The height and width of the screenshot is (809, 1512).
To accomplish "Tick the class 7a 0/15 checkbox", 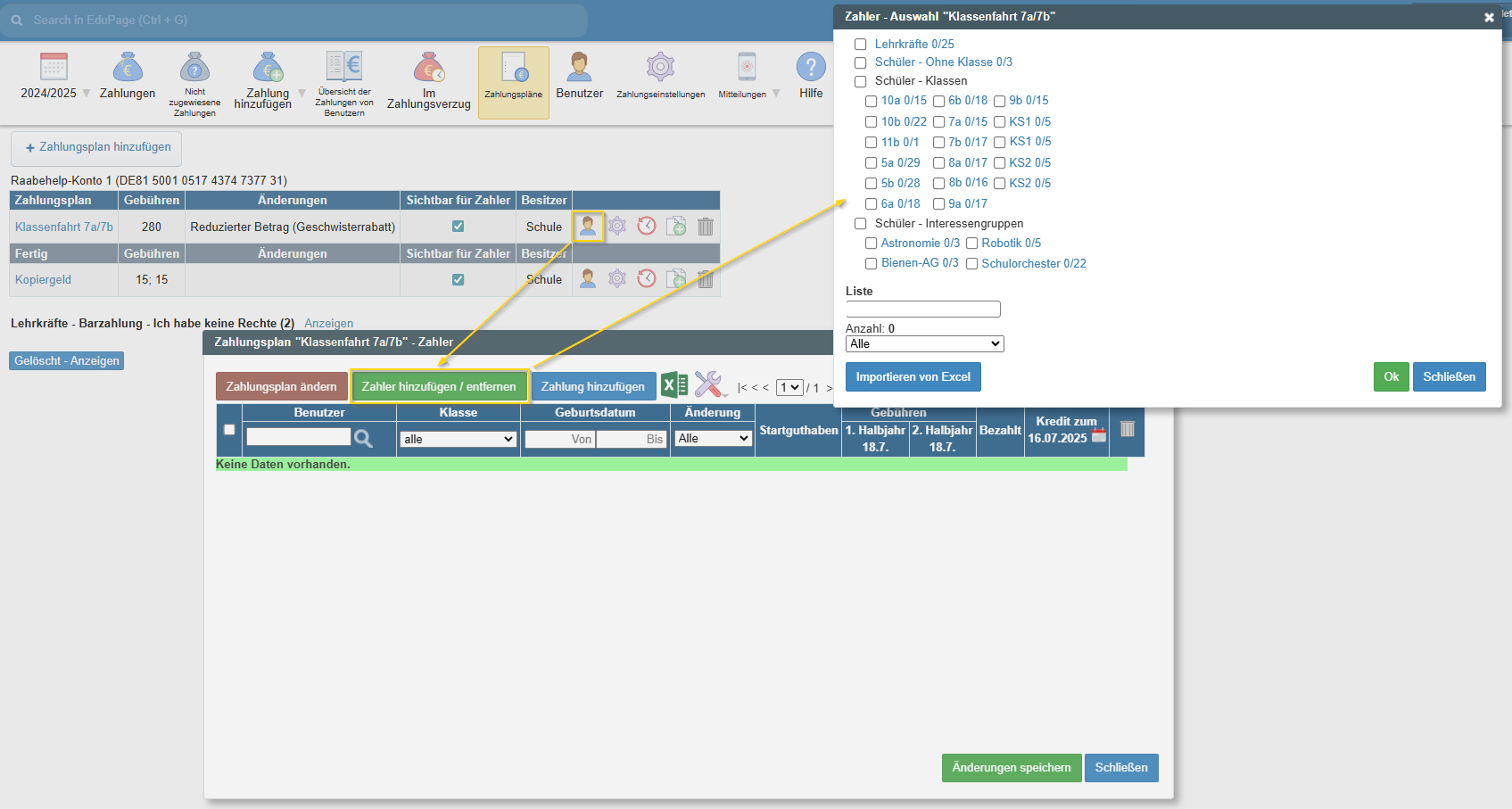I will pyautogui.click(x=939, y=122).
